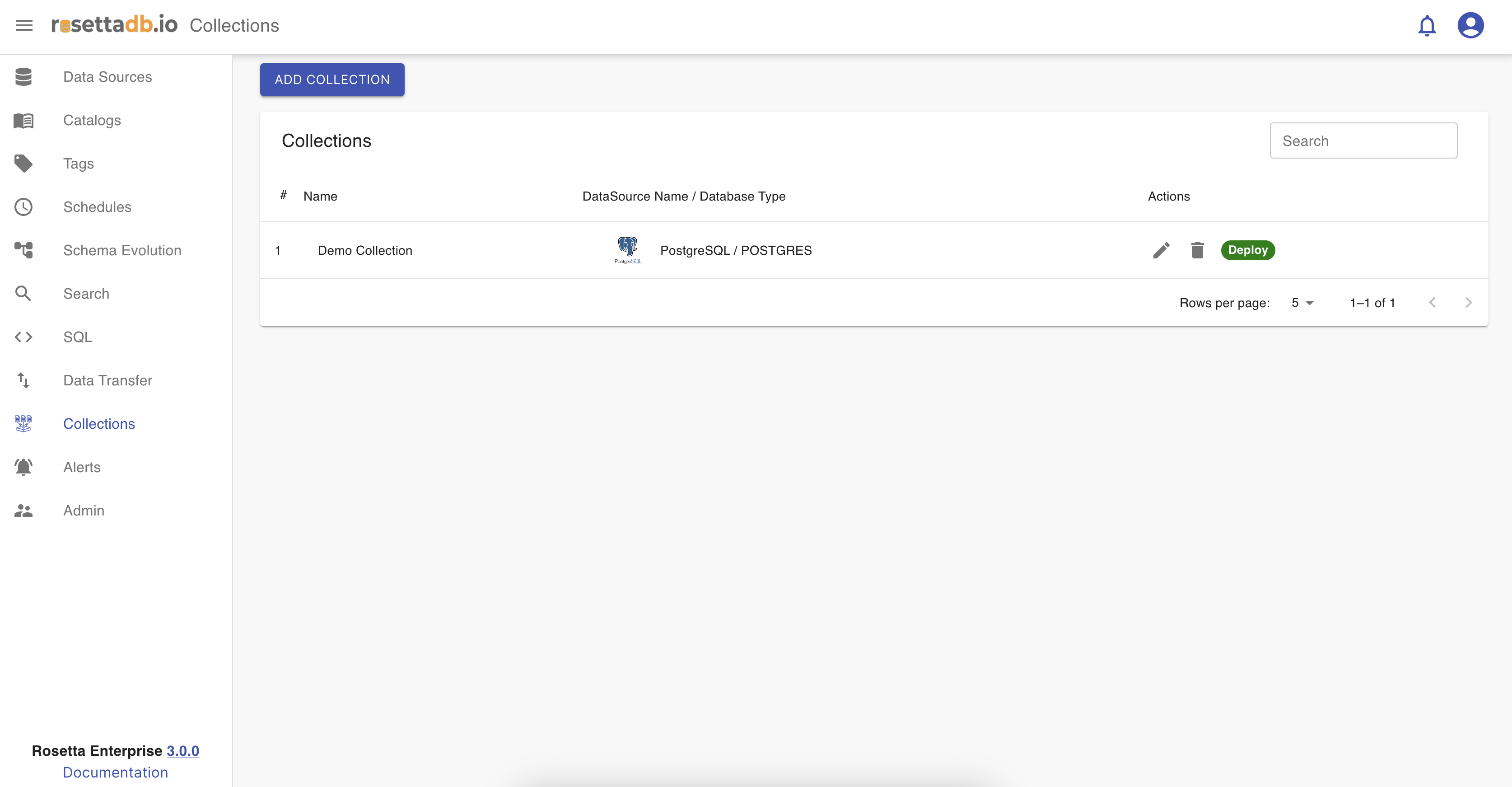Open the user account avatar

pos(1470,25)
